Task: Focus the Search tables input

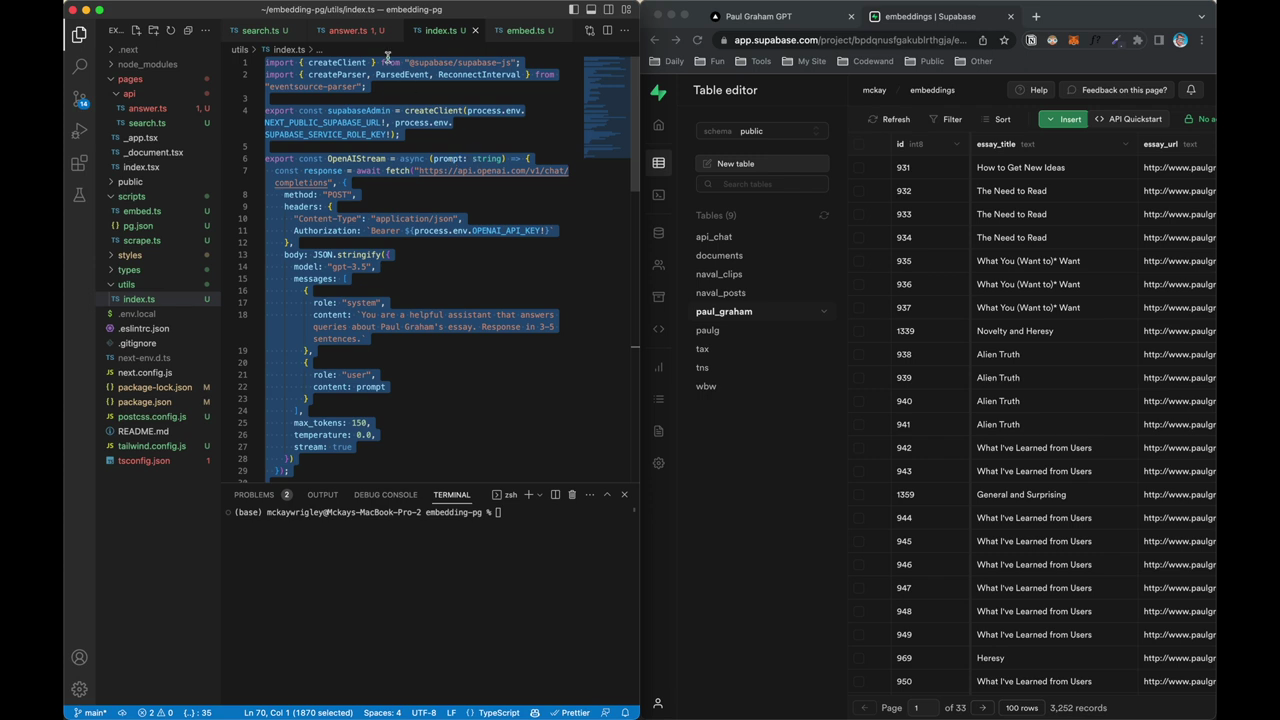Action: [762, 184]
